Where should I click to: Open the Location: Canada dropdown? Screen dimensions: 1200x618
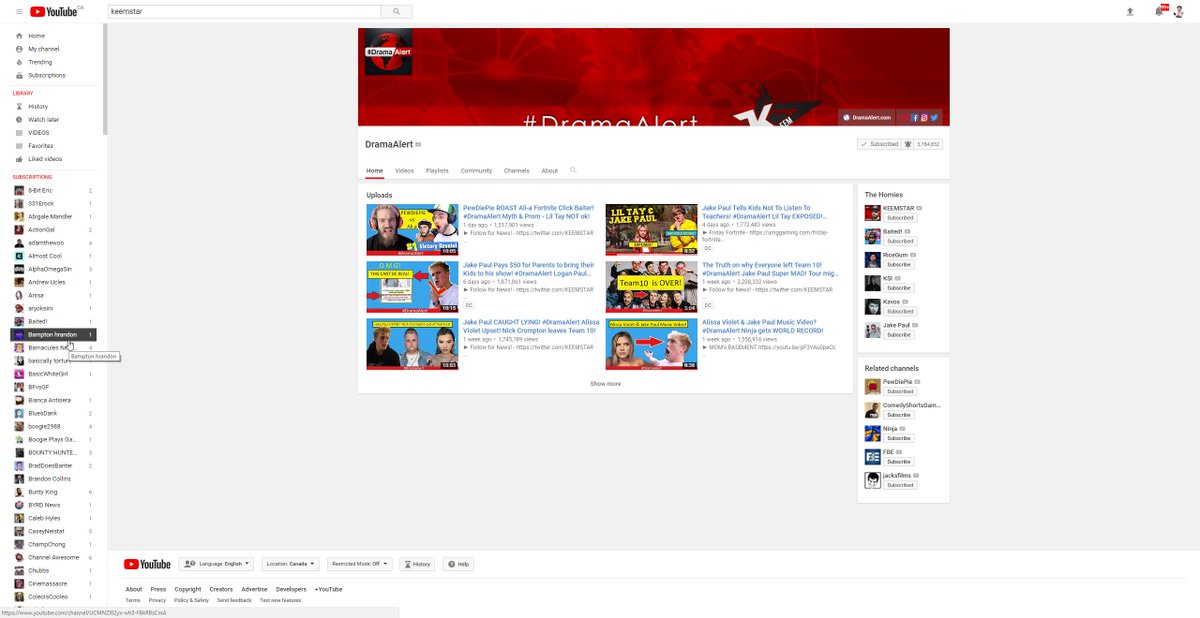(x=290, y=564)
